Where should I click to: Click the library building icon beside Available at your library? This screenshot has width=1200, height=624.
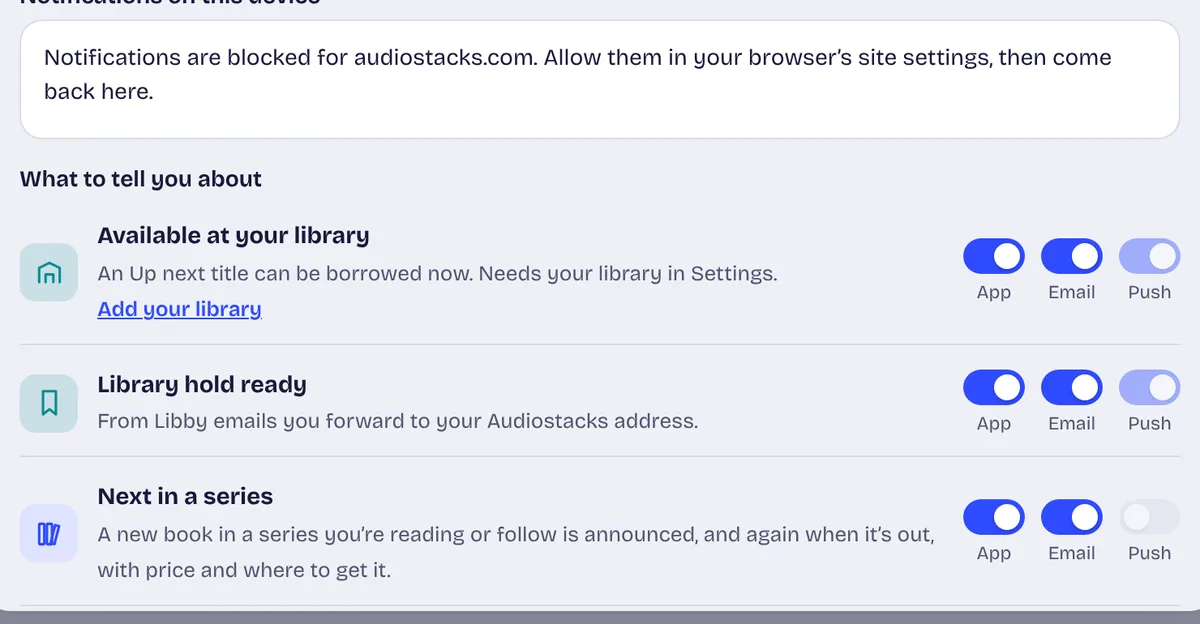pos(49,272)
